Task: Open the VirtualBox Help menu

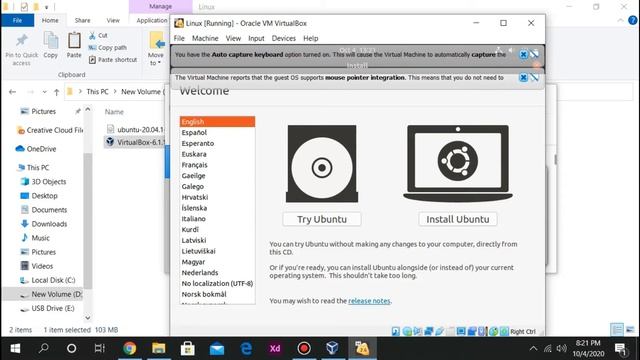Action: [x=311, y=38]
